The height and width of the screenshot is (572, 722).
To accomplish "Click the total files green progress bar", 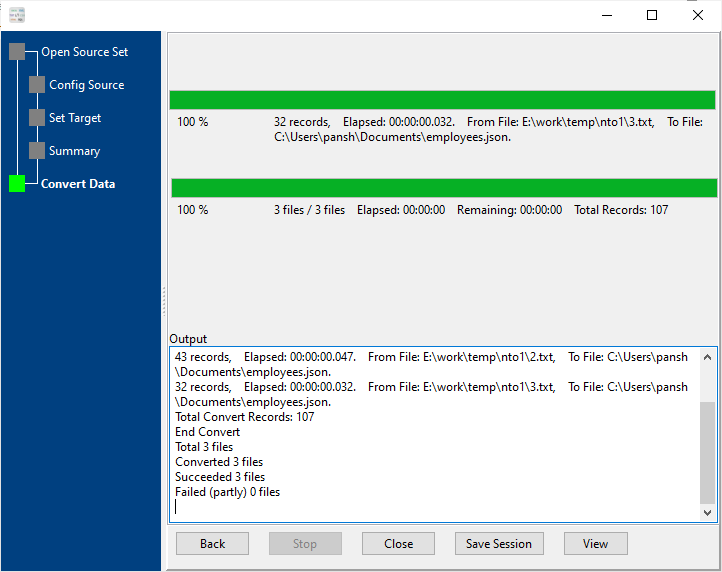I will pos(443,188).
